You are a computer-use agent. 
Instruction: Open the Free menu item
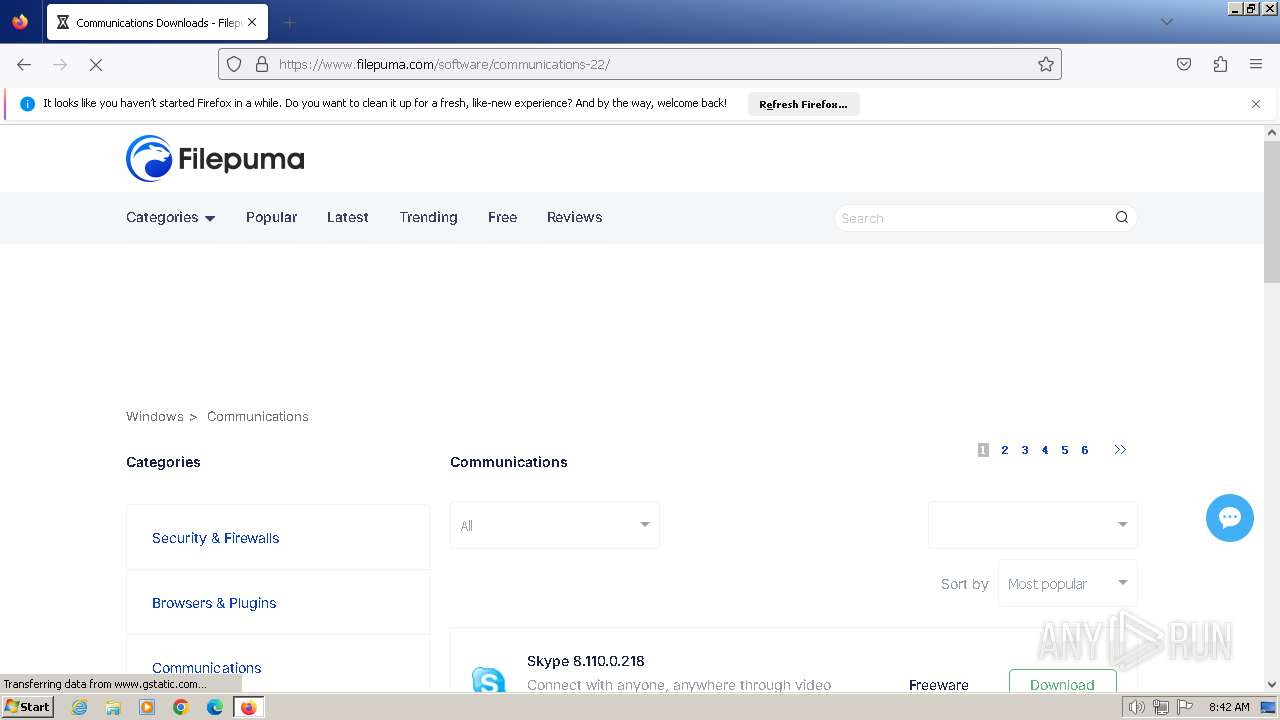[x=502, y=217]
